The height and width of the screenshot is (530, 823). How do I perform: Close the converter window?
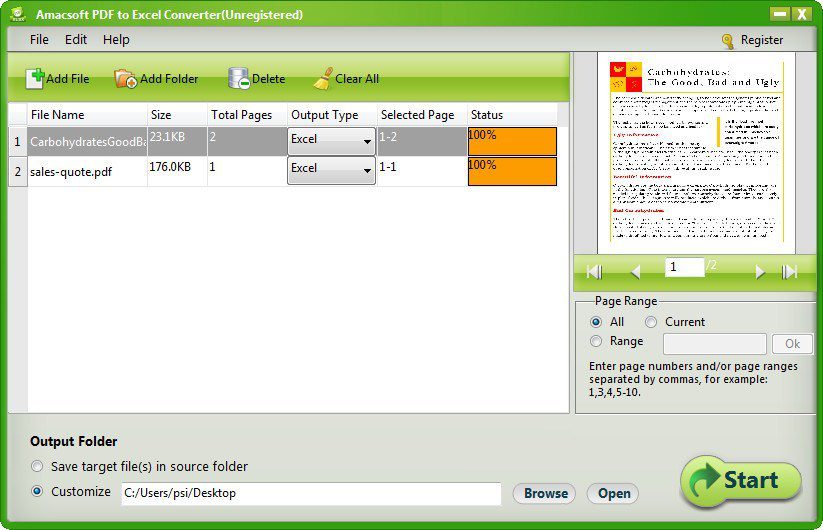coord(802,14)
